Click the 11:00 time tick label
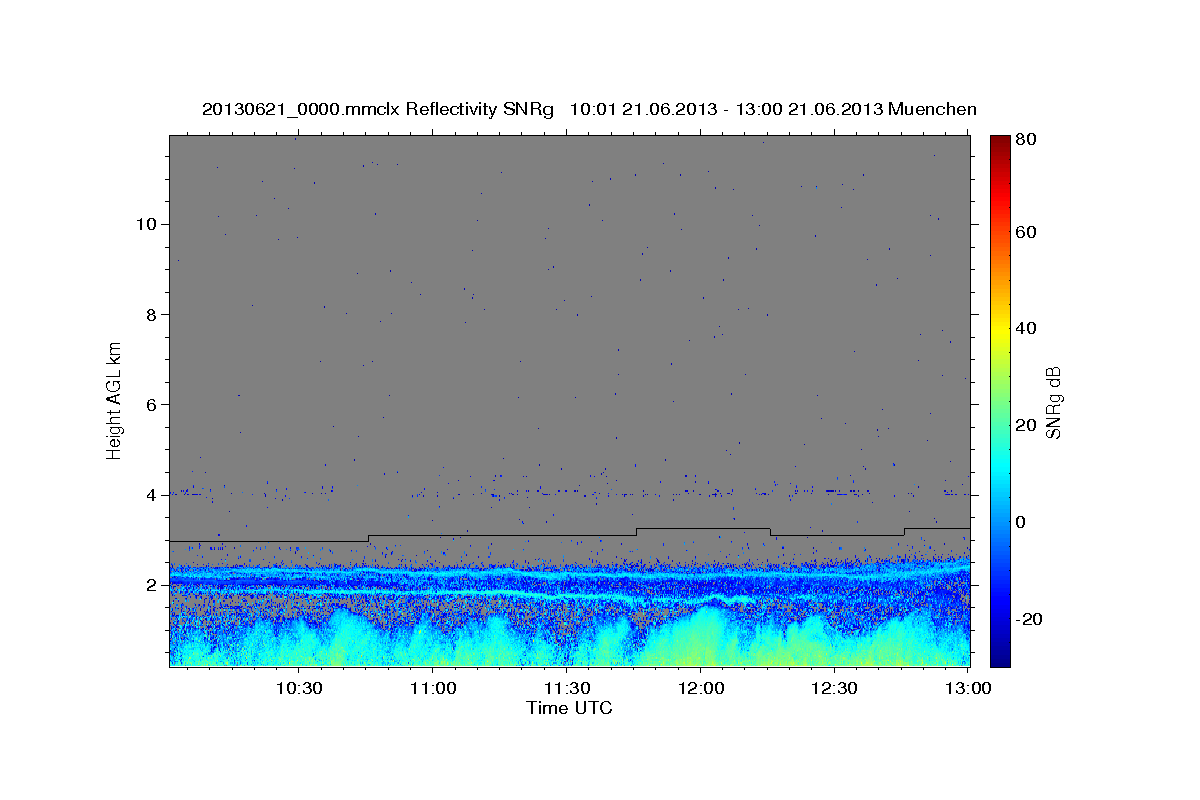The width and height of the screenshot is (1200, 800). [x=432, y=689]
